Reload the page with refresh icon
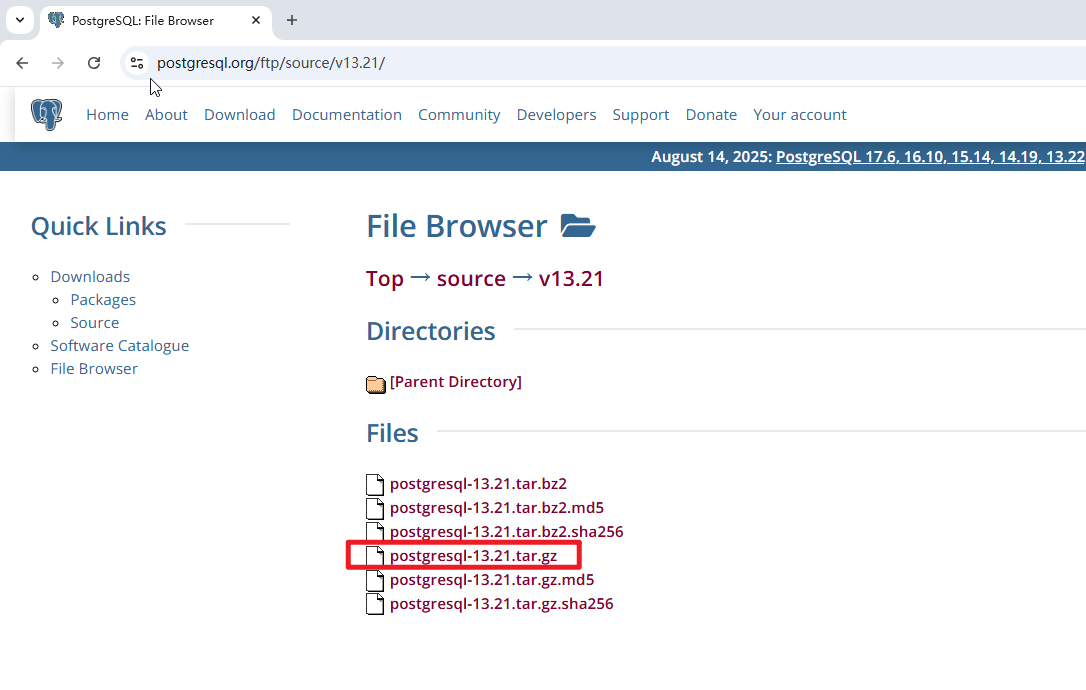This screenshot has height=690, width=1086. coord(94,63)
